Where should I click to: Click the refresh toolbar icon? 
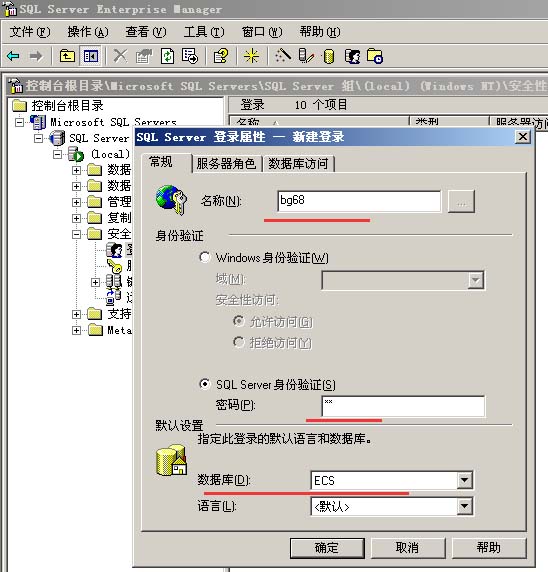click(x=167, y=56)
